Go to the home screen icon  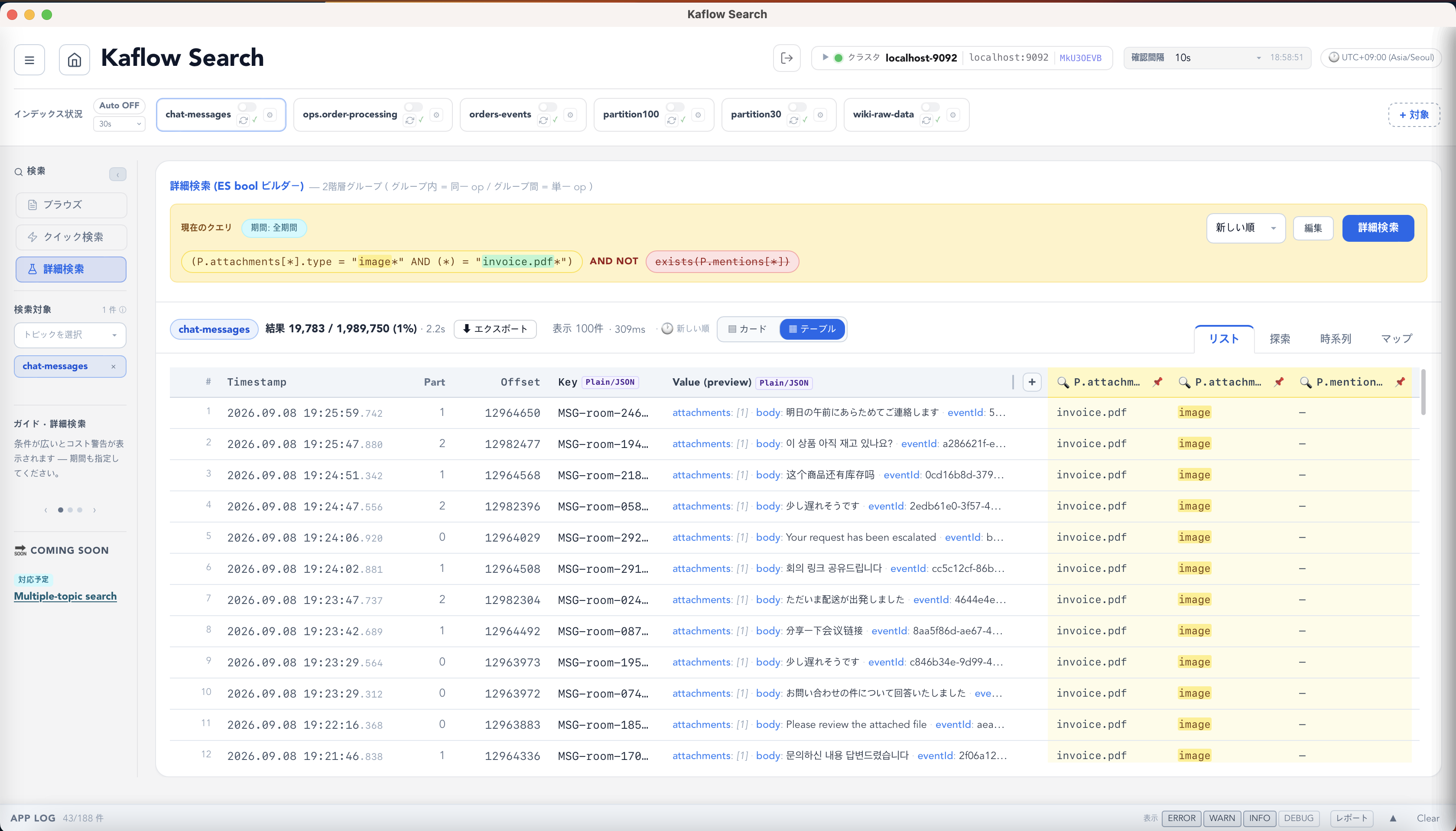pyautogui.click(x=74, y=59)
